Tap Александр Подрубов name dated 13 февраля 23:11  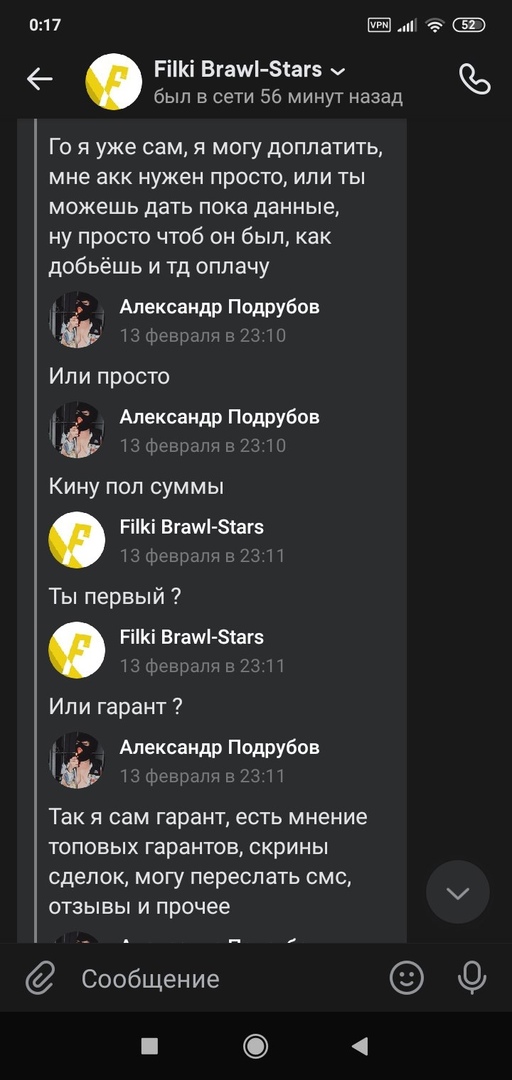(x=219, y=748)
